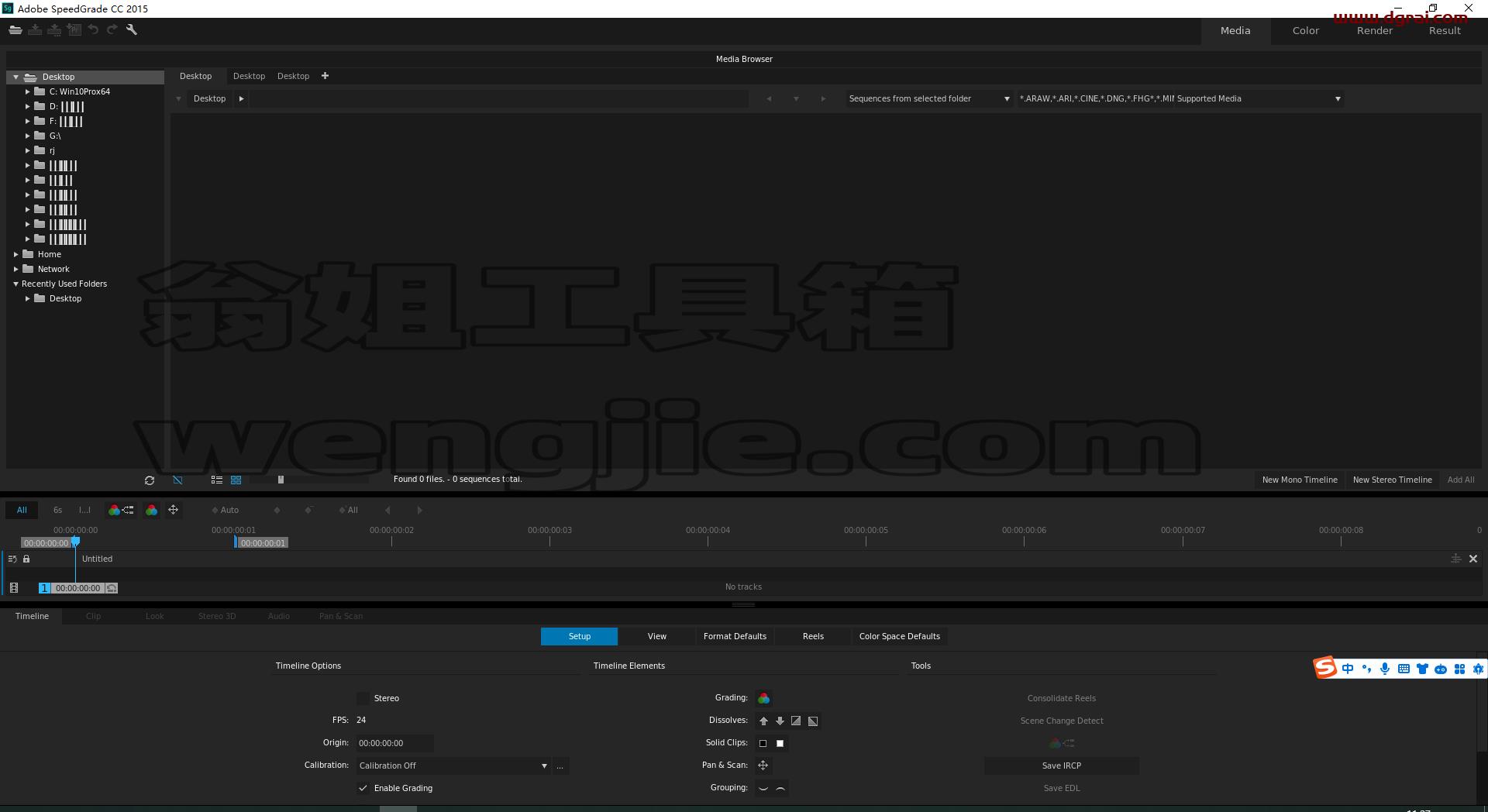Switch media browser to list view

[217, 480]
